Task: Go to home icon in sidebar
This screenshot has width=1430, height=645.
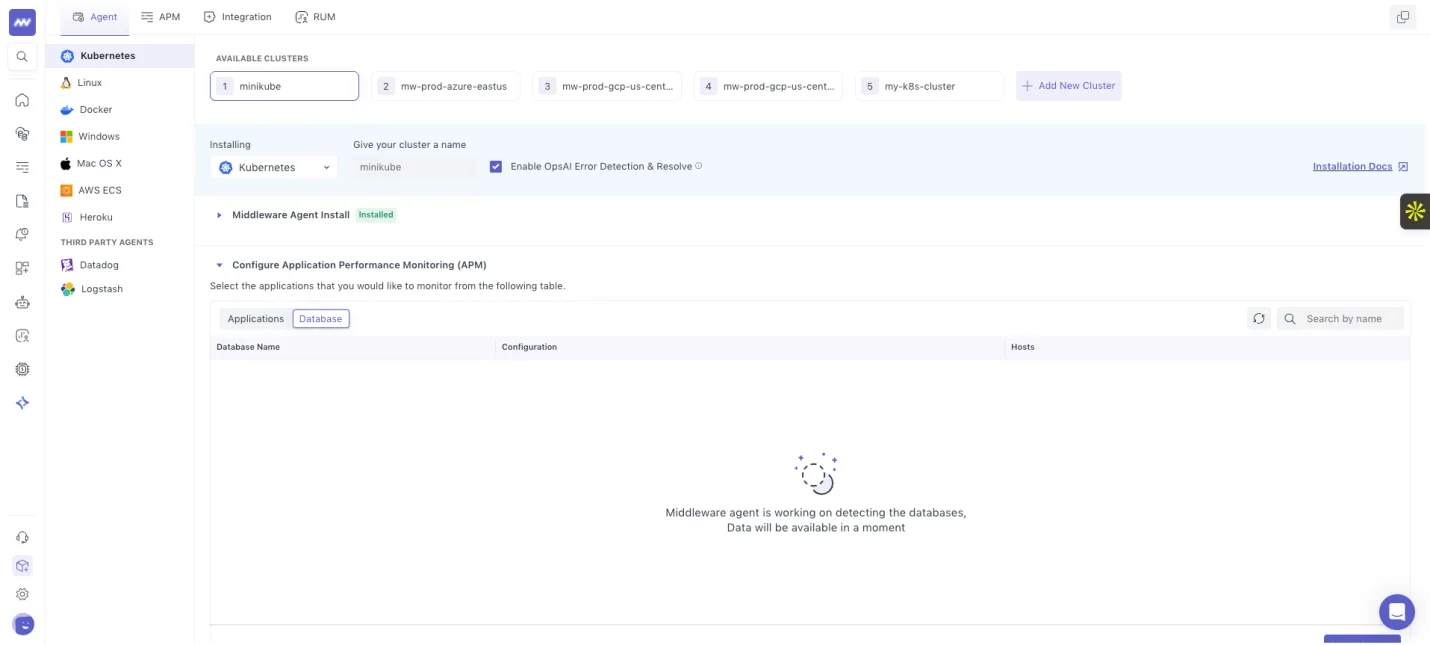Action: point(22,100)
